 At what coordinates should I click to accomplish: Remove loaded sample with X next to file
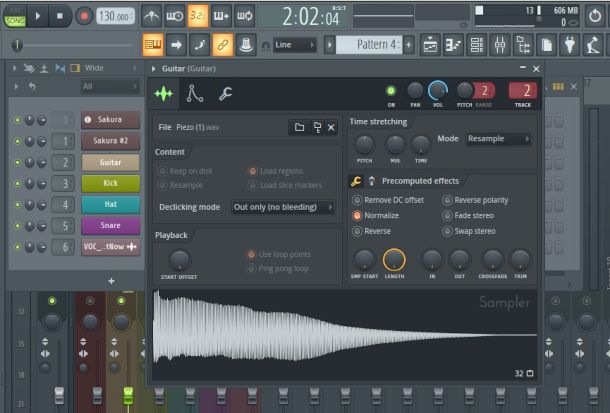(331, 128)
